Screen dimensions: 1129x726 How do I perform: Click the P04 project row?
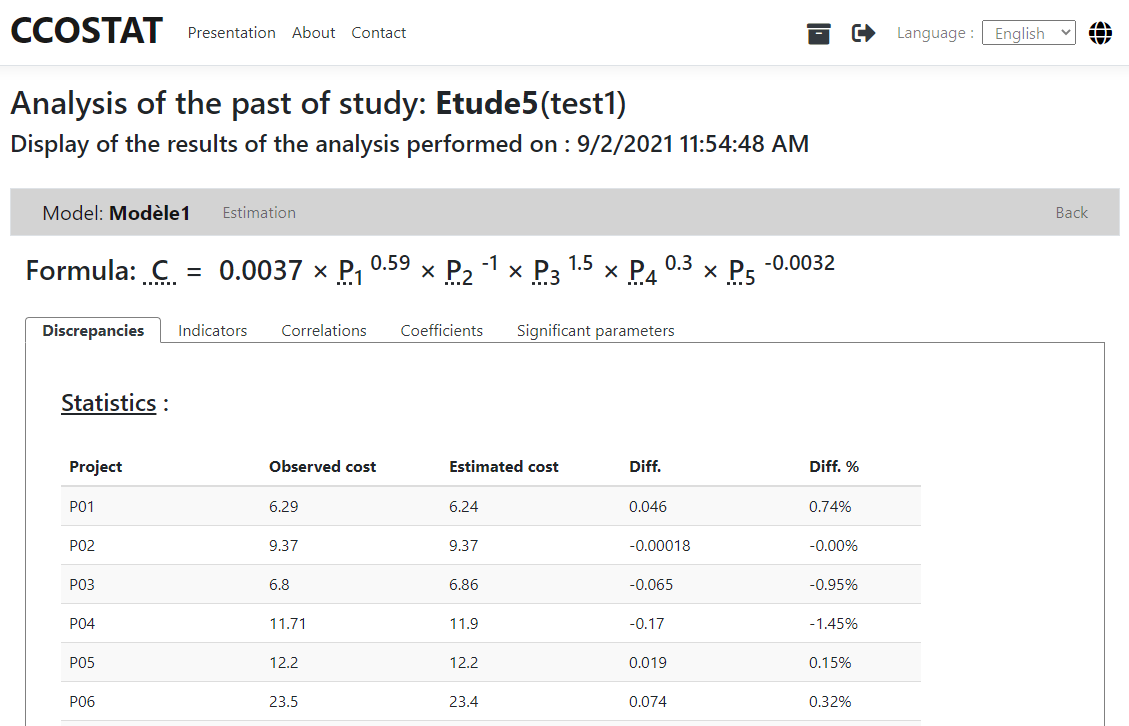click(490, 624)
